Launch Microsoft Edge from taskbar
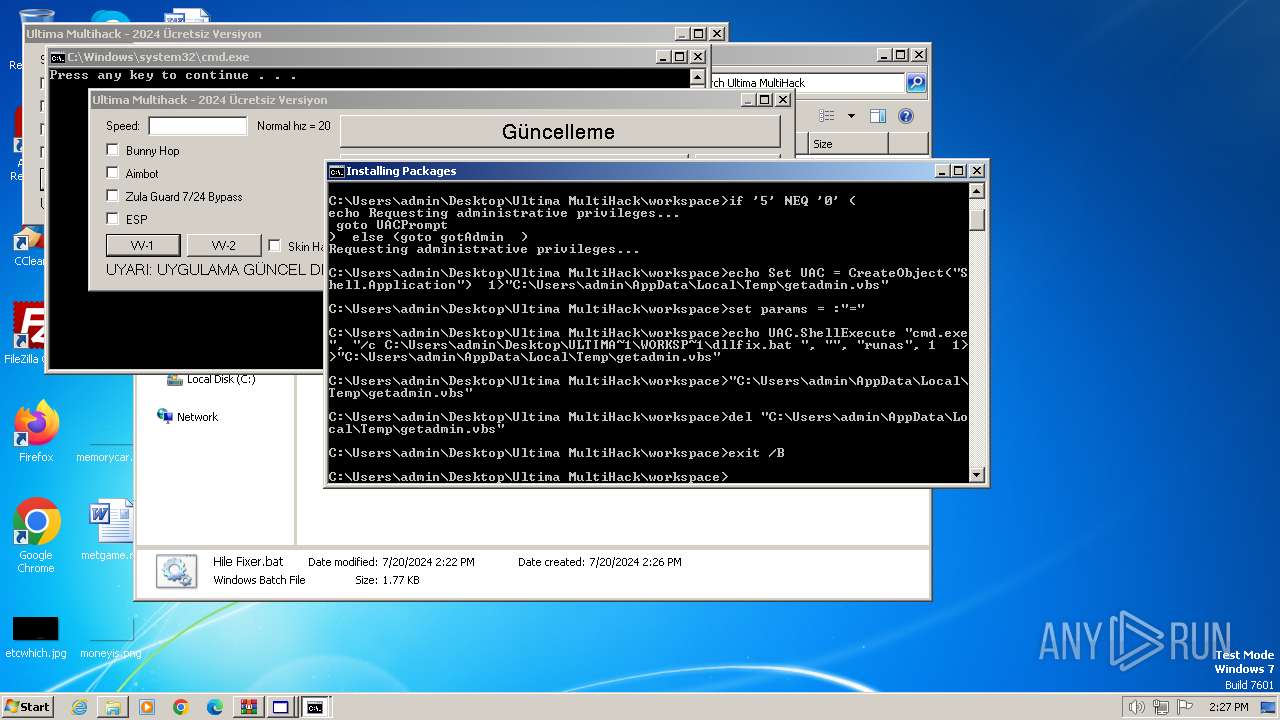This screenshot has height=720, width=1280. click(215, 707)
